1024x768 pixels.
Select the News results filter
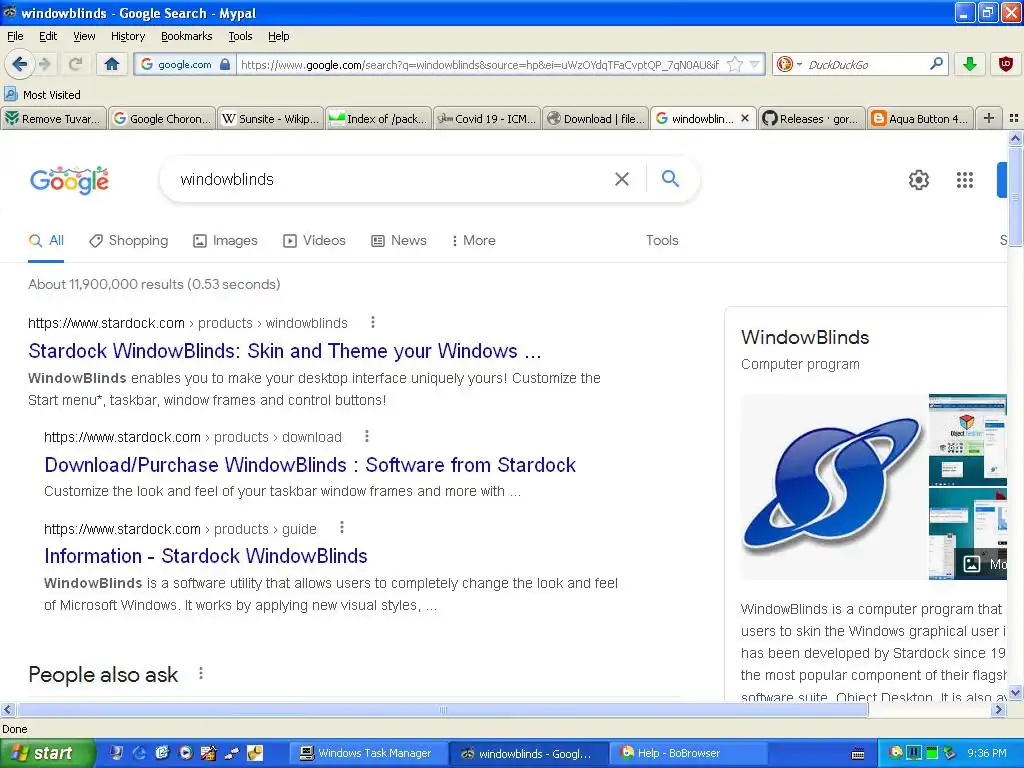click(x=399, y=240)
